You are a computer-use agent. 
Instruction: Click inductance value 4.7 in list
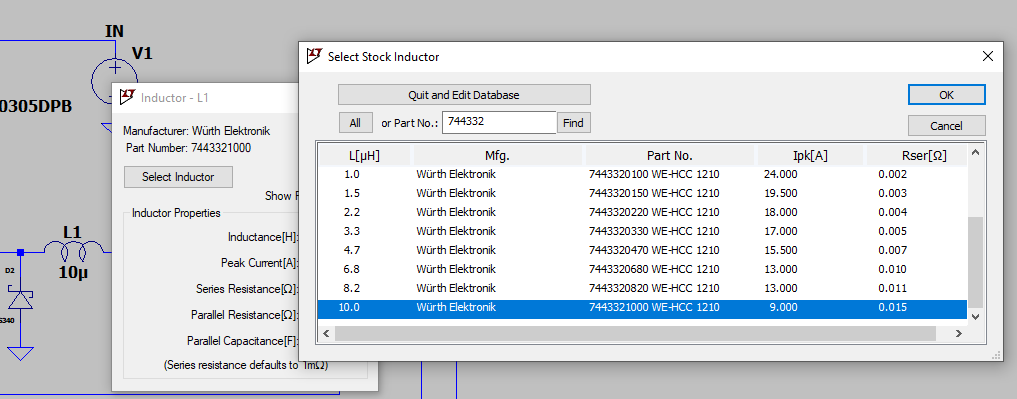(352, 250)
